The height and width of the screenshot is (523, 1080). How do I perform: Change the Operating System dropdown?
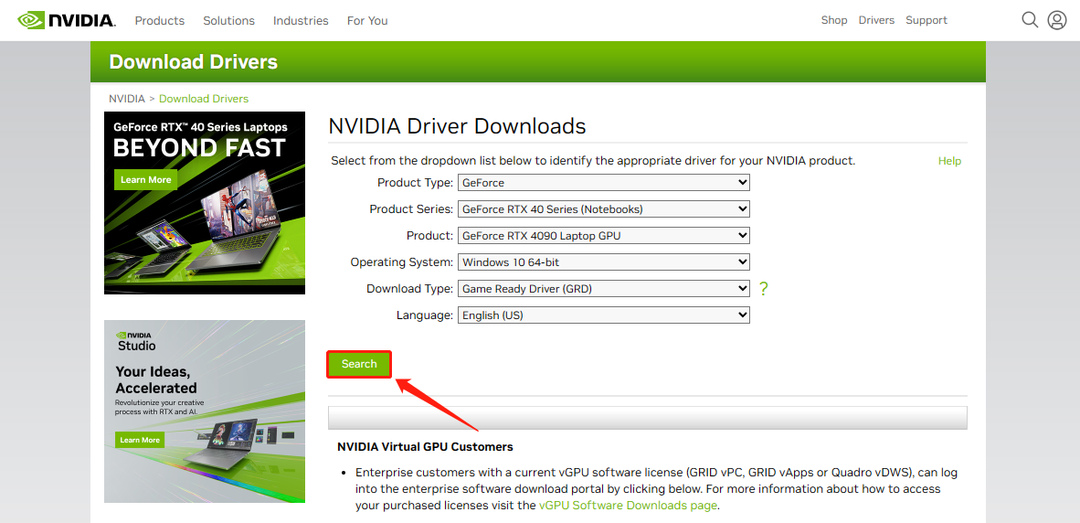point(603,262)
